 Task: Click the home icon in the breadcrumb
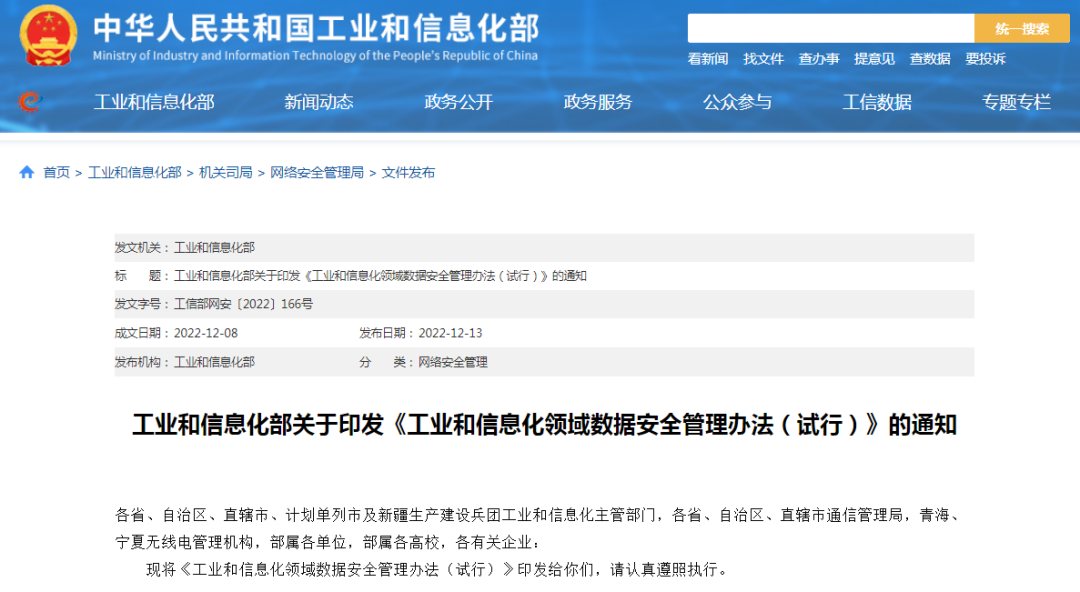point(26,172)
